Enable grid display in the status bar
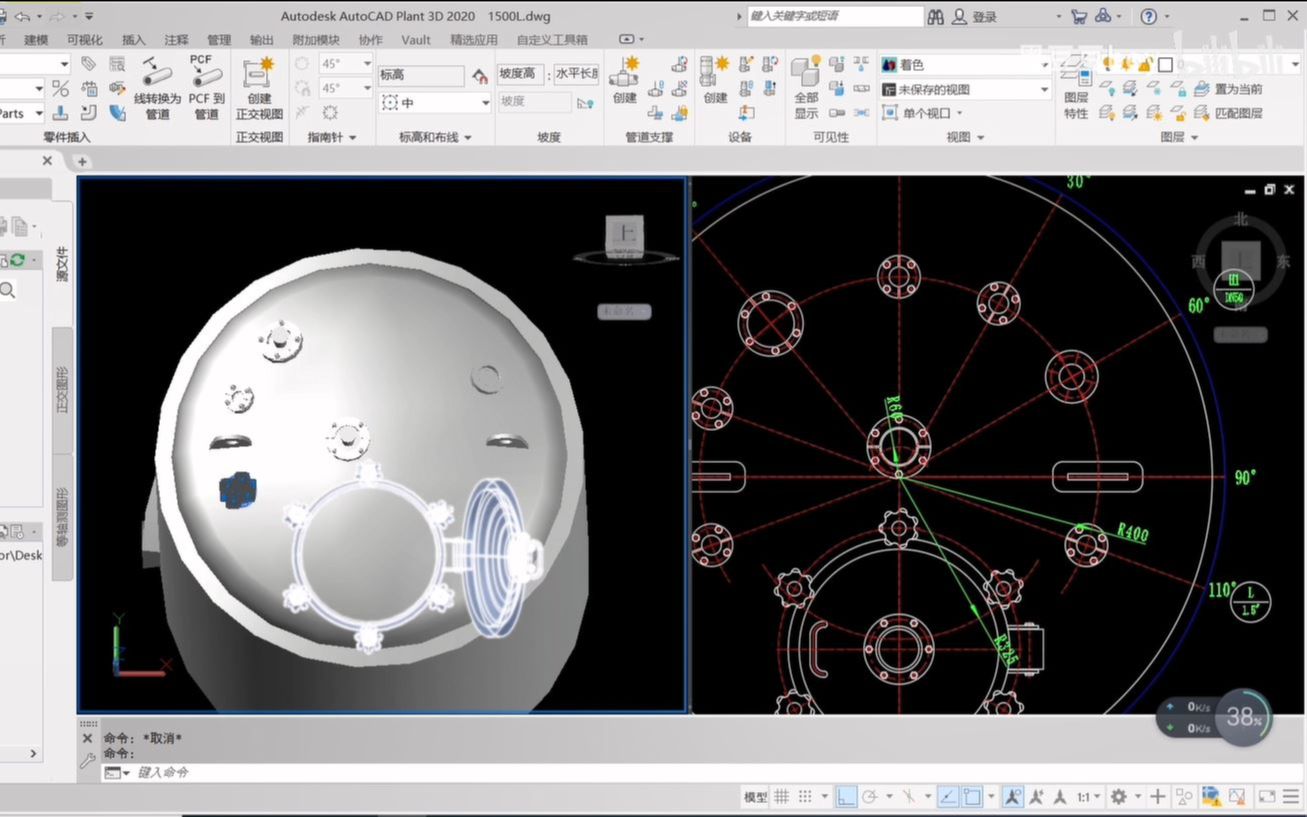This screenshot has width=1307, height=817. 783,795
